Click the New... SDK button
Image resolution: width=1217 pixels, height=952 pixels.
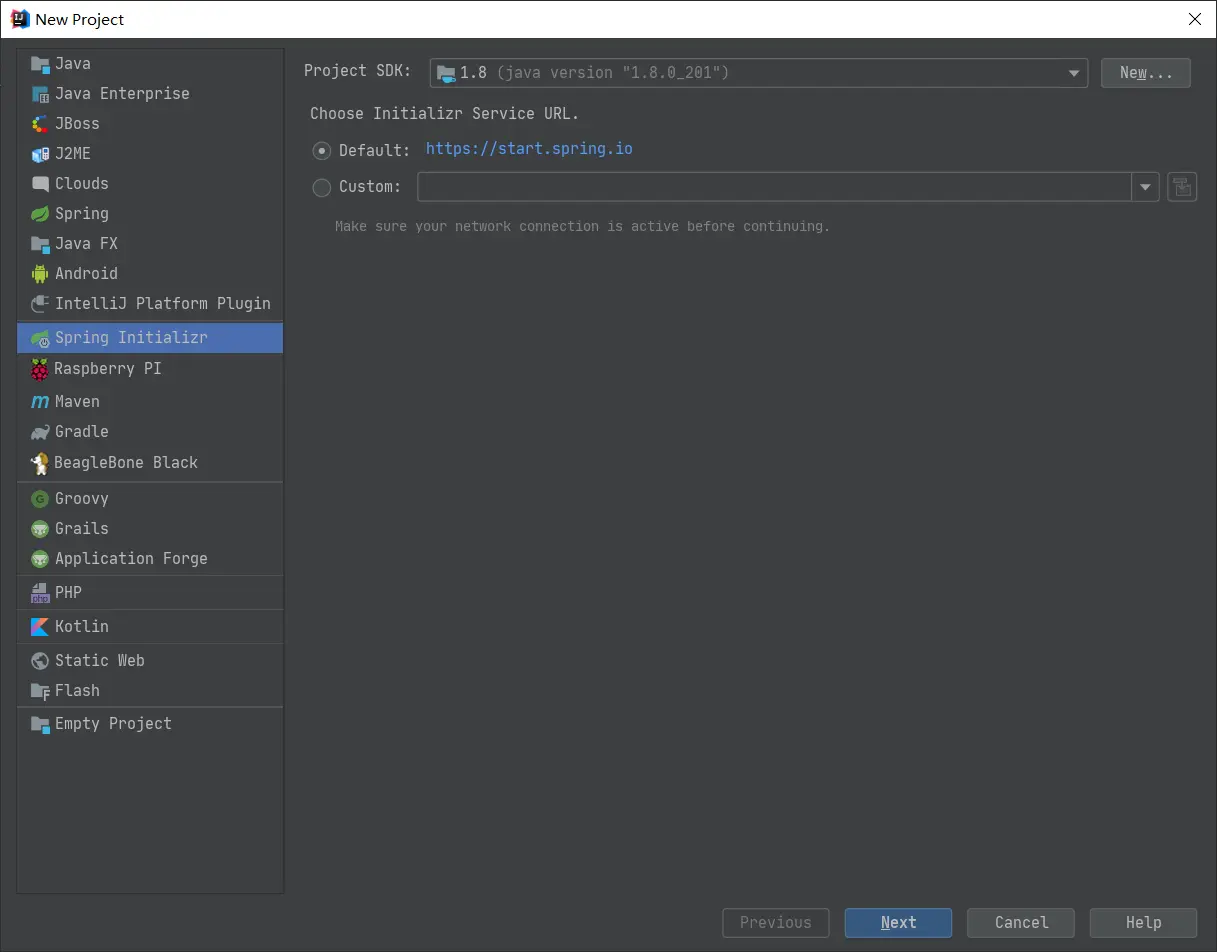click(x=1146, y=73)
